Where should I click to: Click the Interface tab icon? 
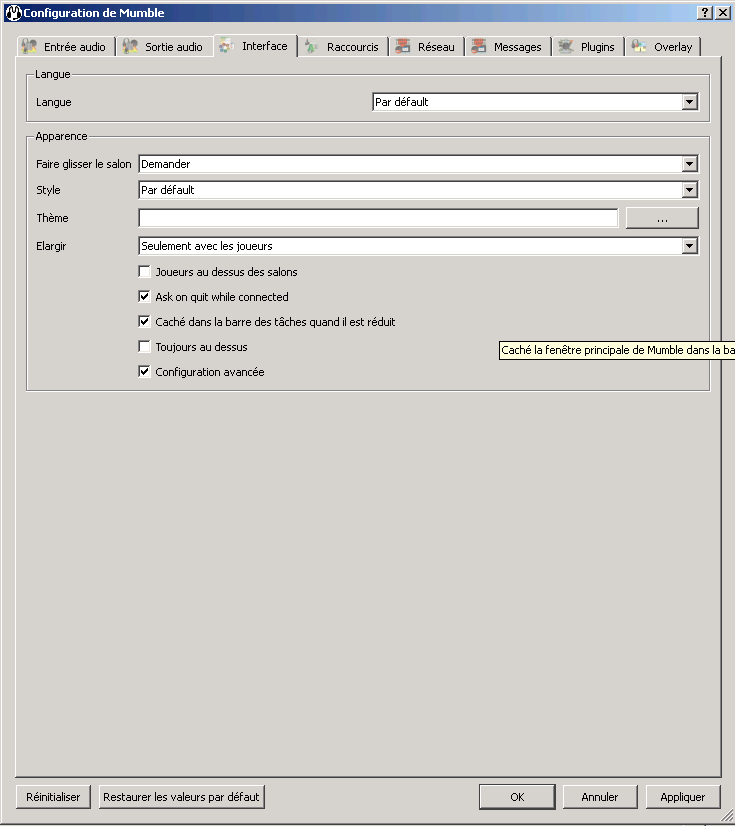pyautogui.click(x=227, y=45)
